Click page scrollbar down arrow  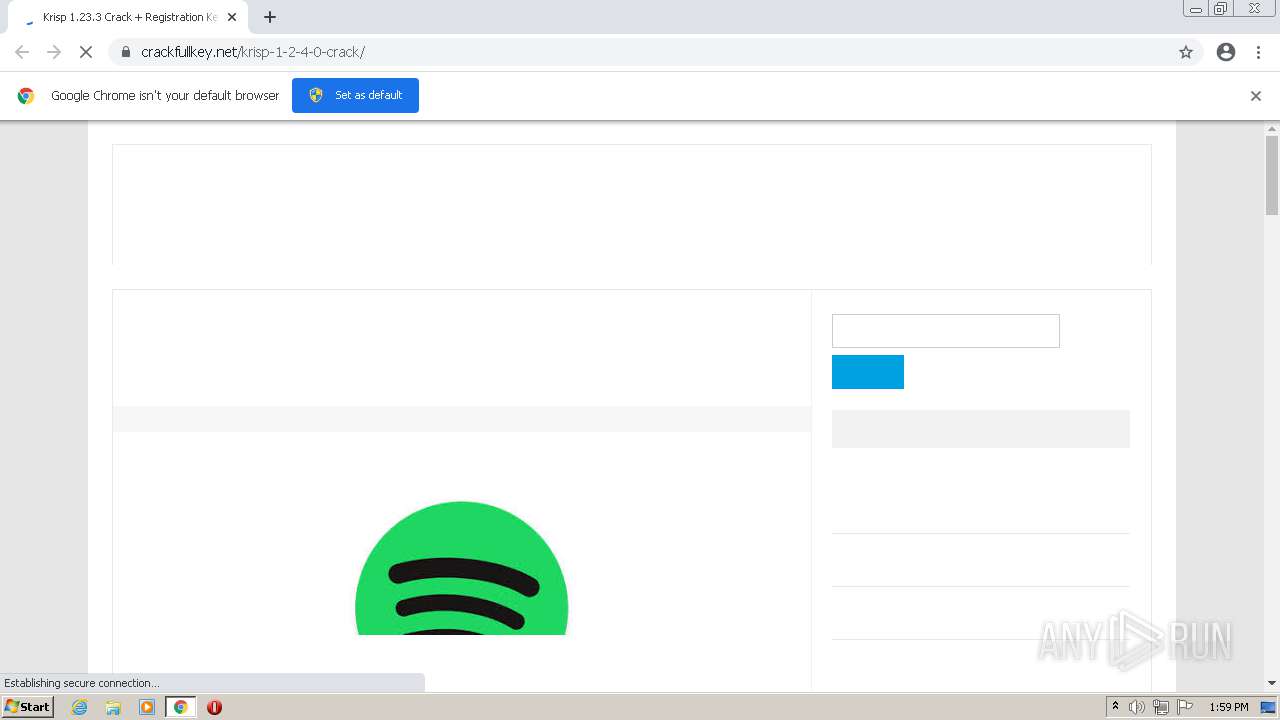1272,683
